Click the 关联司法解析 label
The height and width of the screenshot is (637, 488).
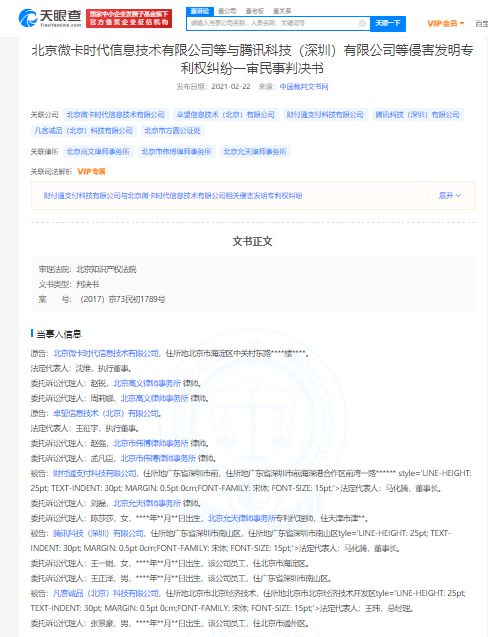[x=51, y=171]
